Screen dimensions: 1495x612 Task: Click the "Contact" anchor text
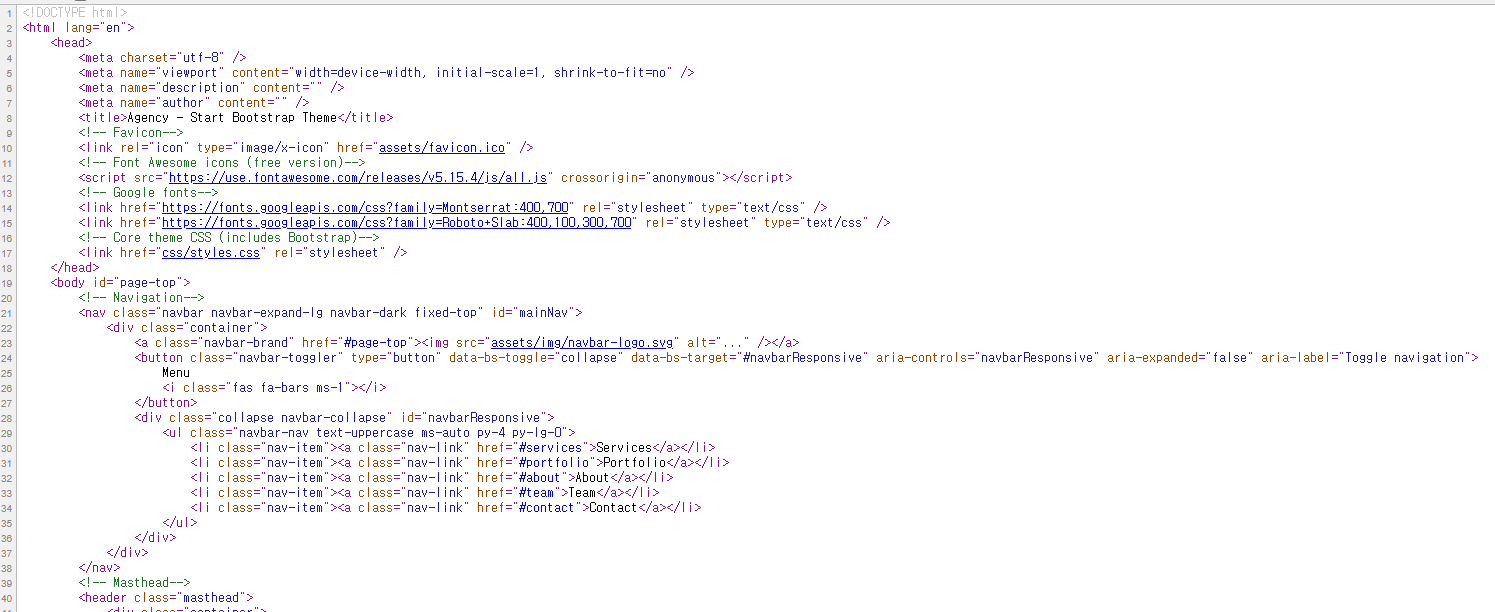pos(613,508)
